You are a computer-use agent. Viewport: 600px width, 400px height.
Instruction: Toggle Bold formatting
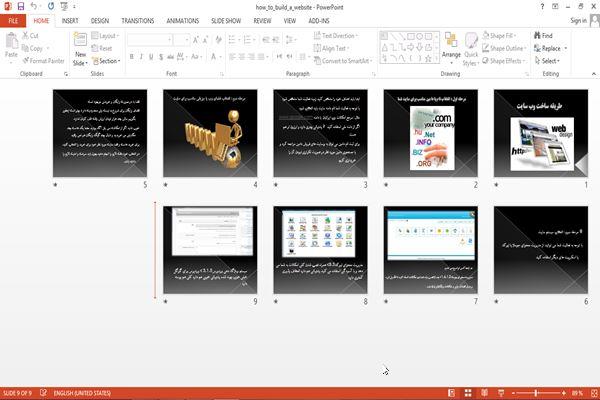coord(131,57)
